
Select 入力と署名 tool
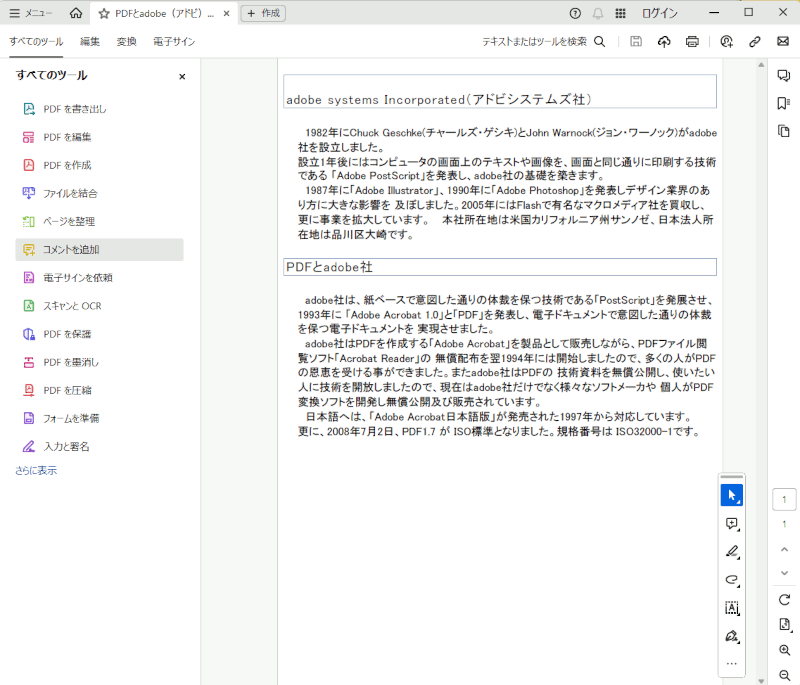(x=99, y=446)
